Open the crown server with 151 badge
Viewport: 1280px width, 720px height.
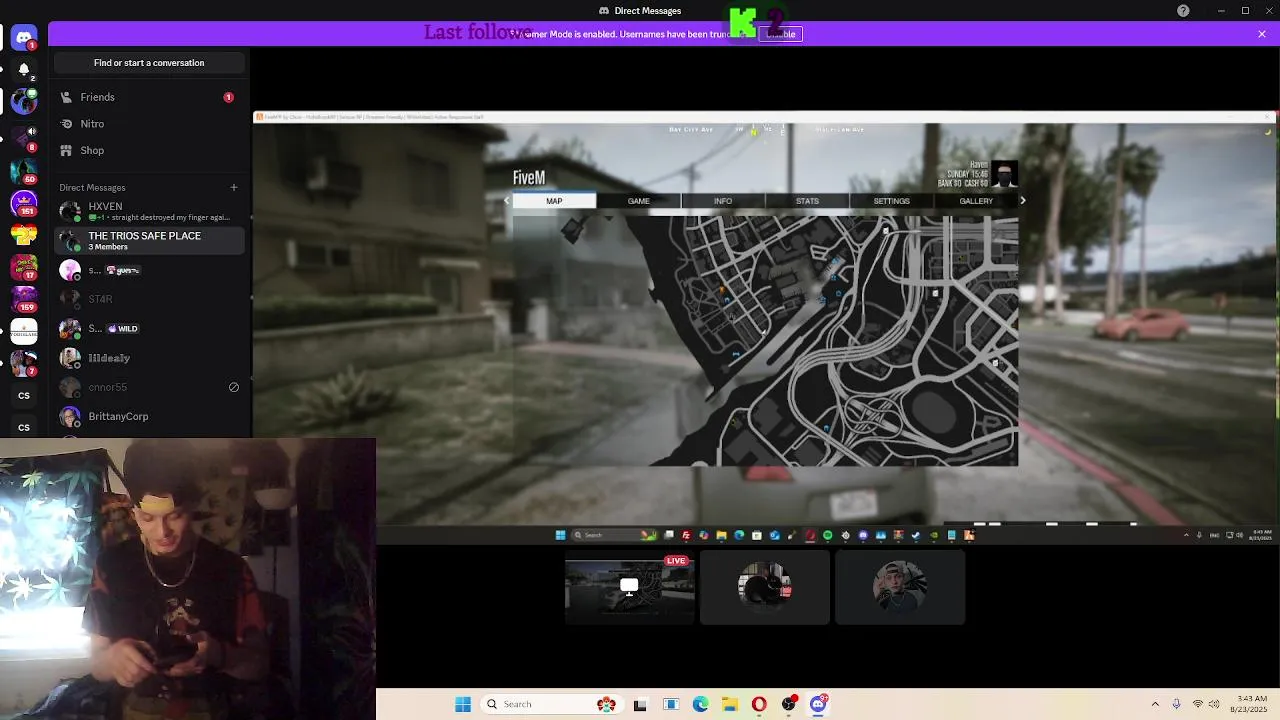pos(24,202)
